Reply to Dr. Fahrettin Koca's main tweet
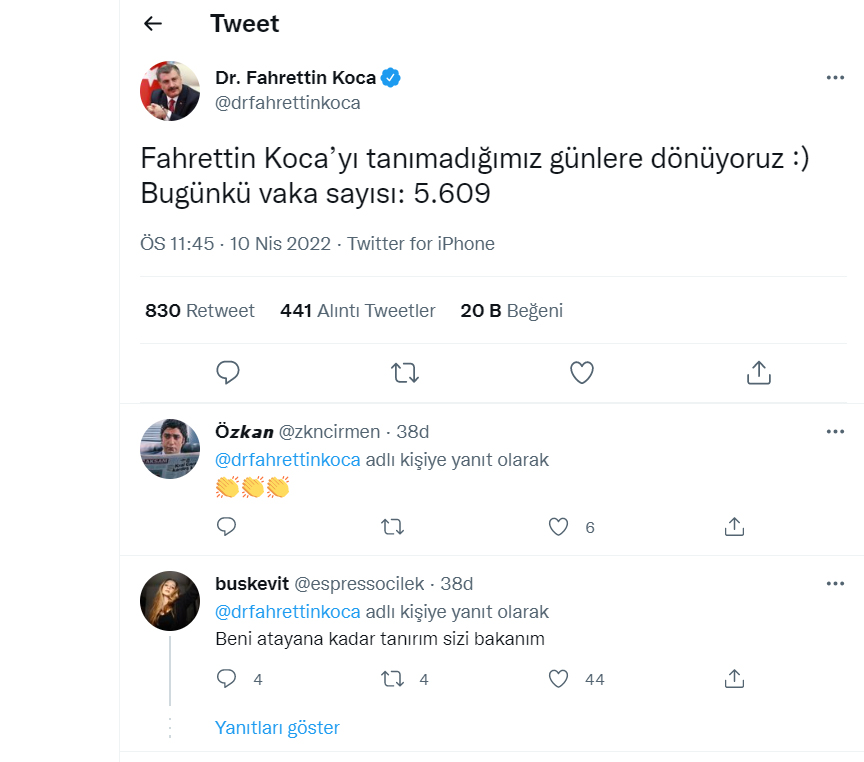This screenshot has width=864, height=762. click(228, 373)
